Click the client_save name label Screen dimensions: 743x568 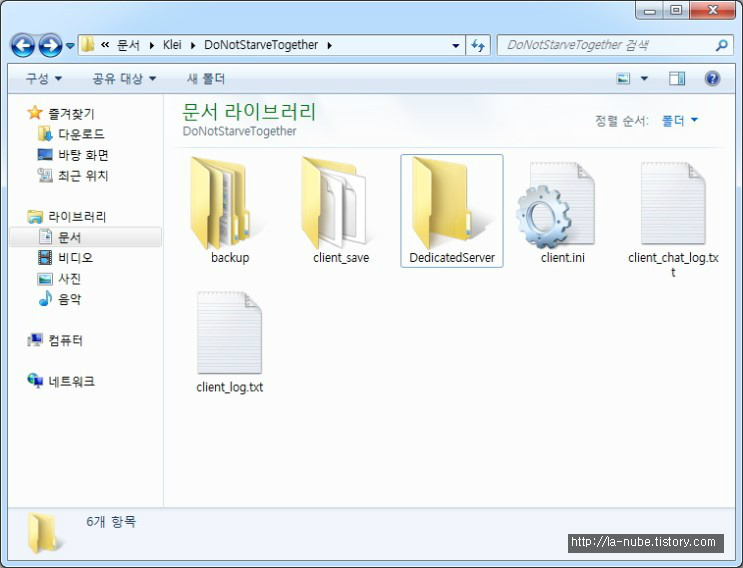(341, 258)
